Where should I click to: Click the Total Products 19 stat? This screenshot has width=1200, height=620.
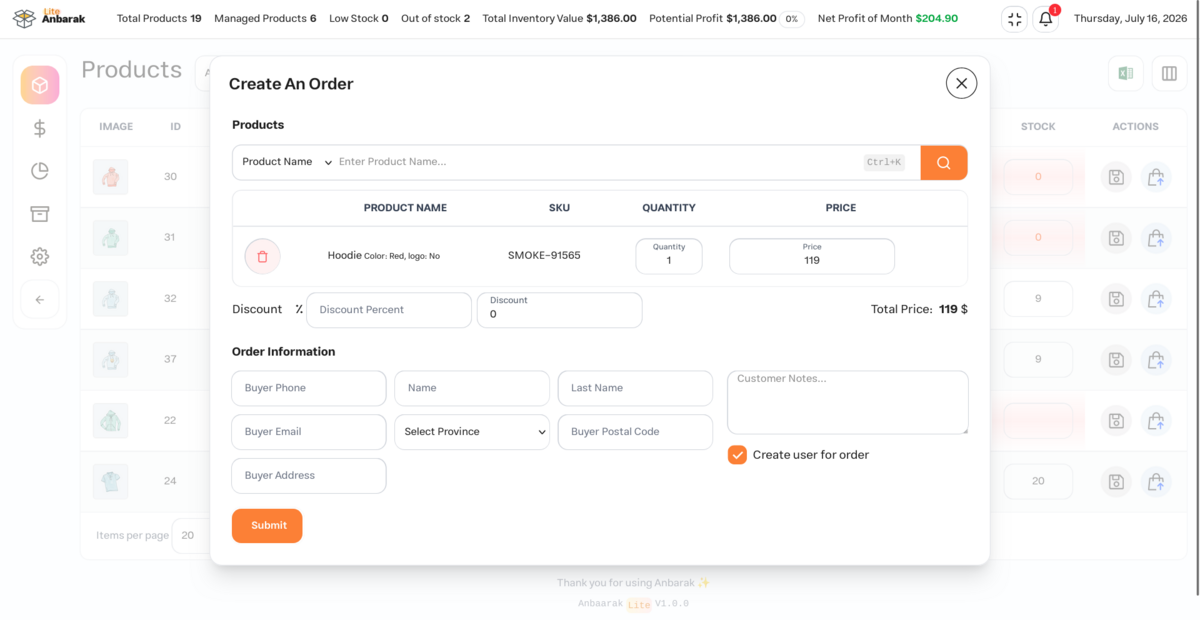159,19
